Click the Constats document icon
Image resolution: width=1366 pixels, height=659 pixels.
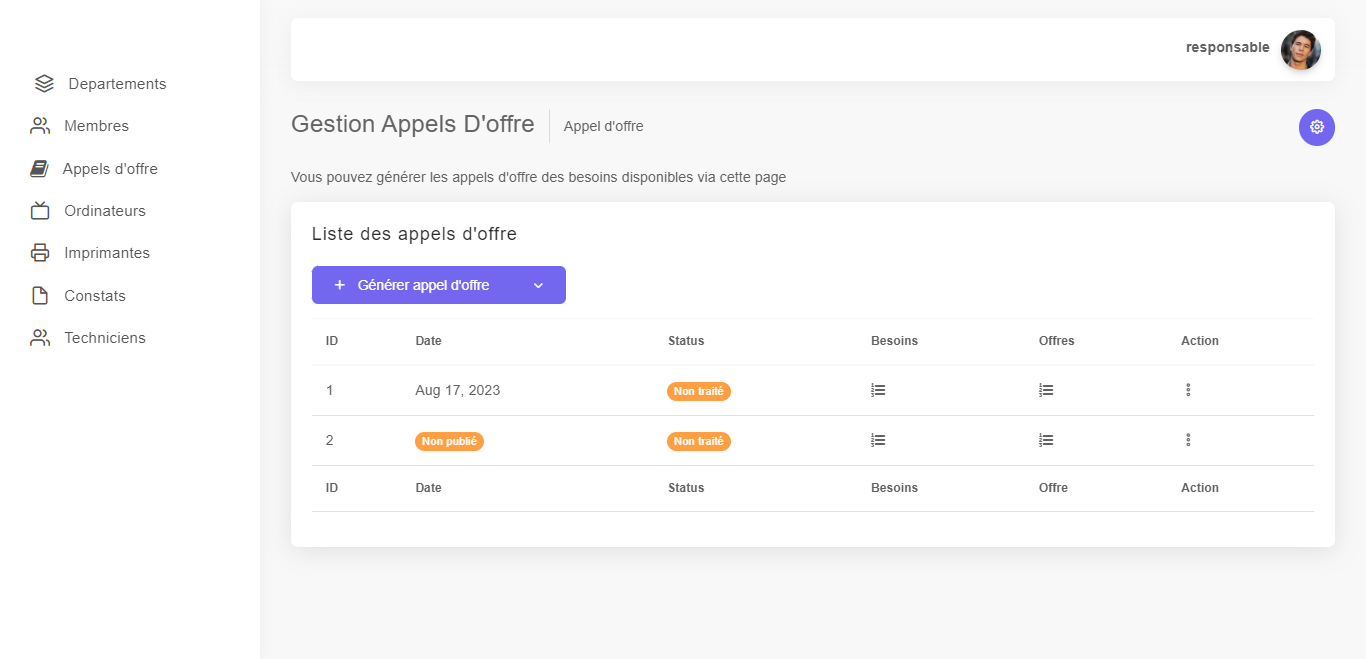point(40,295)
